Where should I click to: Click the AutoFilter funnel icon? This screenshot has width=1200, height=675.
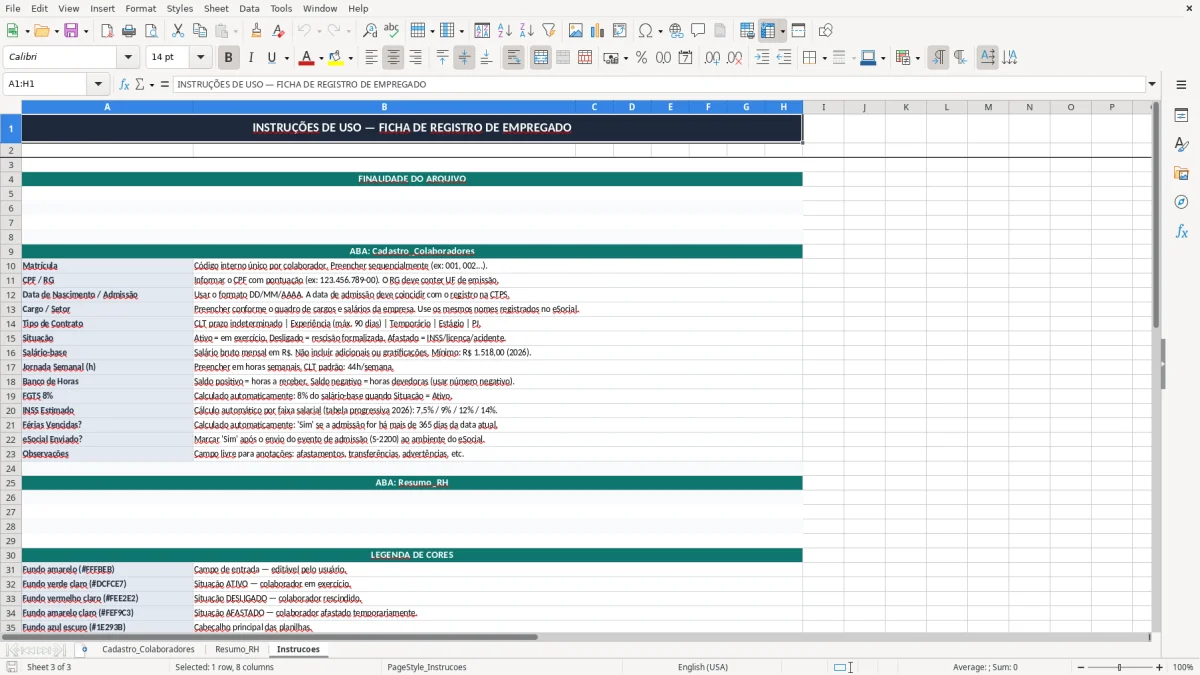[x=548, y=31]
